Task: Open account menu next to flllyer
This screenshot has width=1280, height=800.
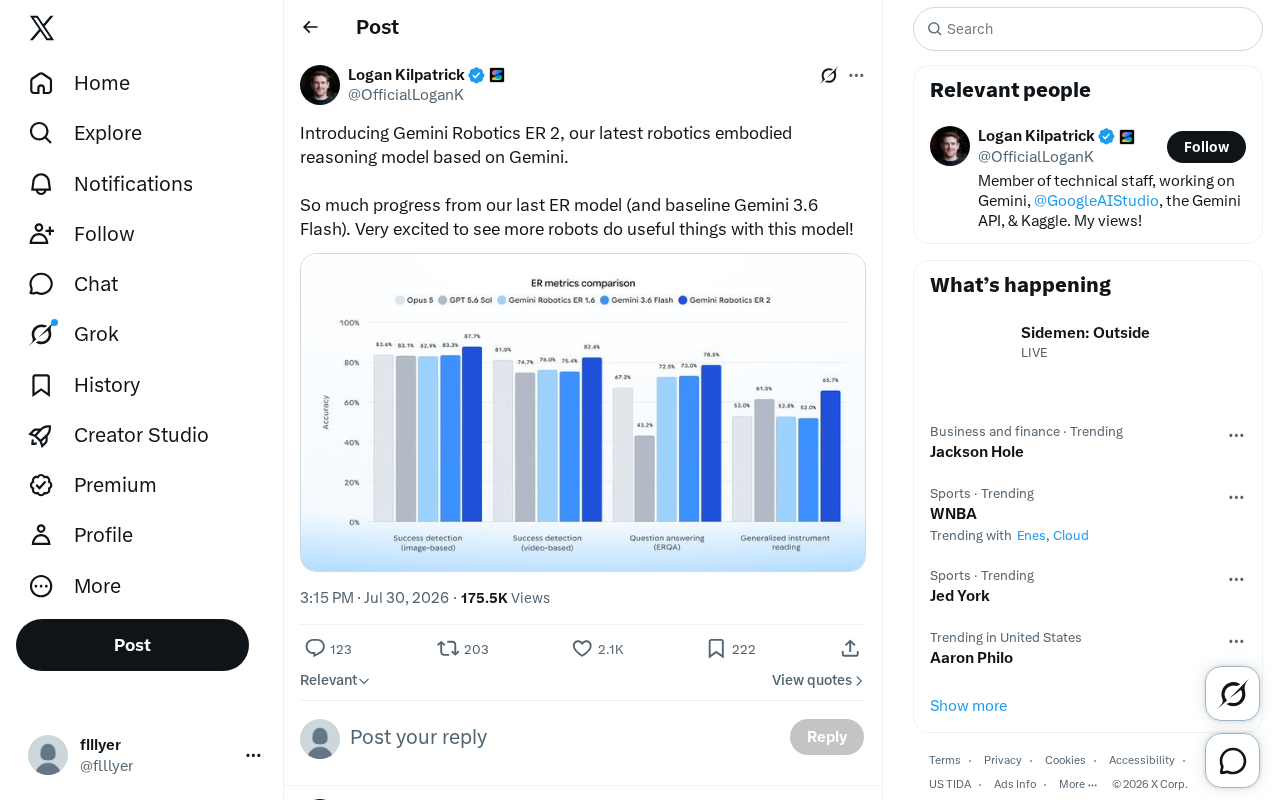Action: coord(253,755)
